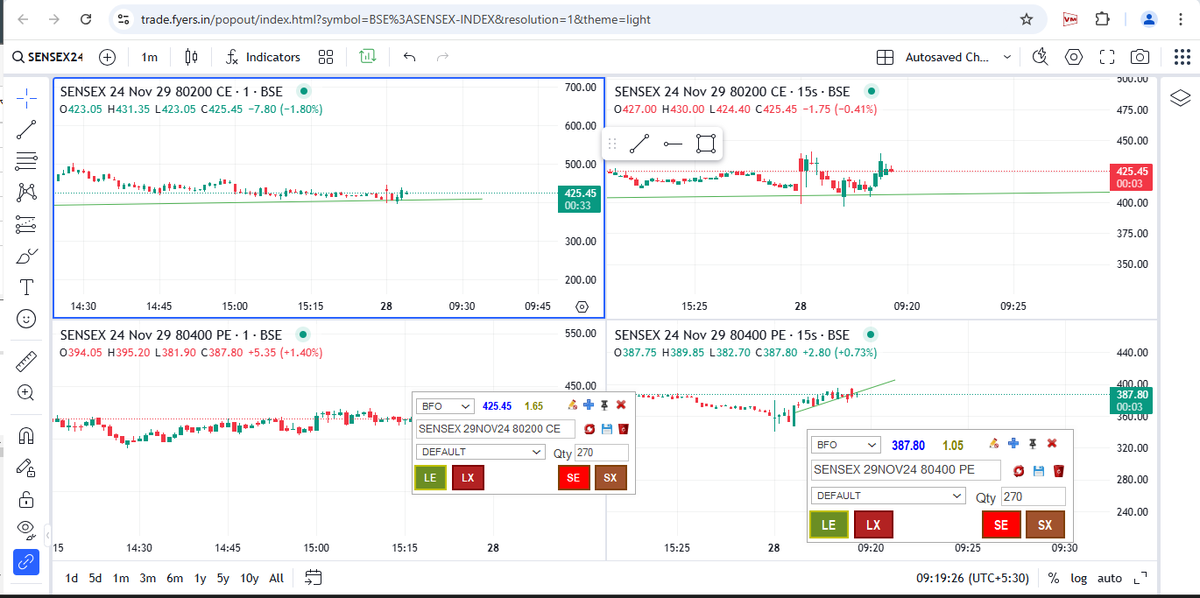The width and height of the screenshot is (1200, 598).
Task: Reload the browser page
Action: [87, 19]
